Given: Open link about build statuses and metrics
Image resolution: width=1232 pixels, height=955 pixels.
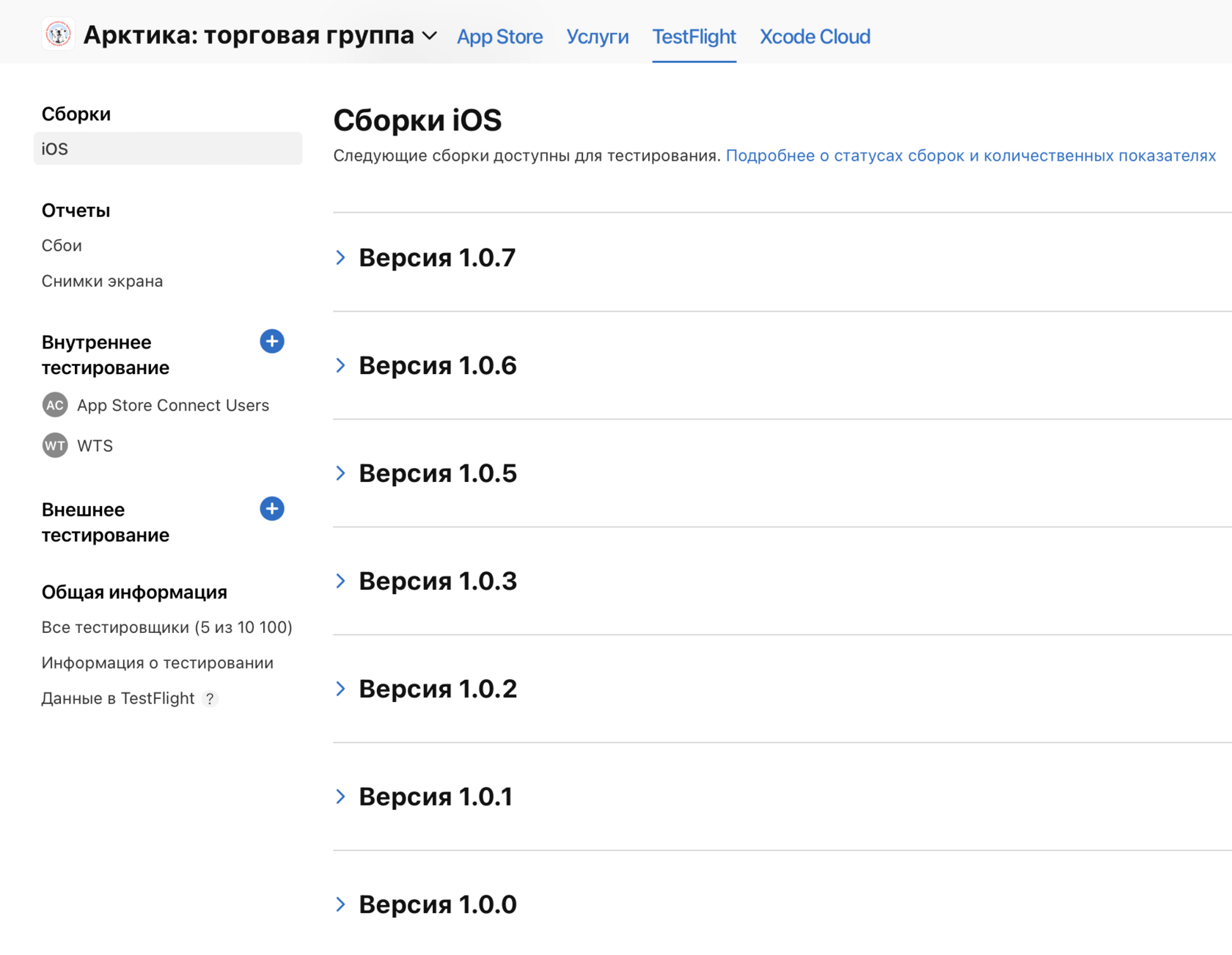Looking at the screenshot, I should pos(971,155).
